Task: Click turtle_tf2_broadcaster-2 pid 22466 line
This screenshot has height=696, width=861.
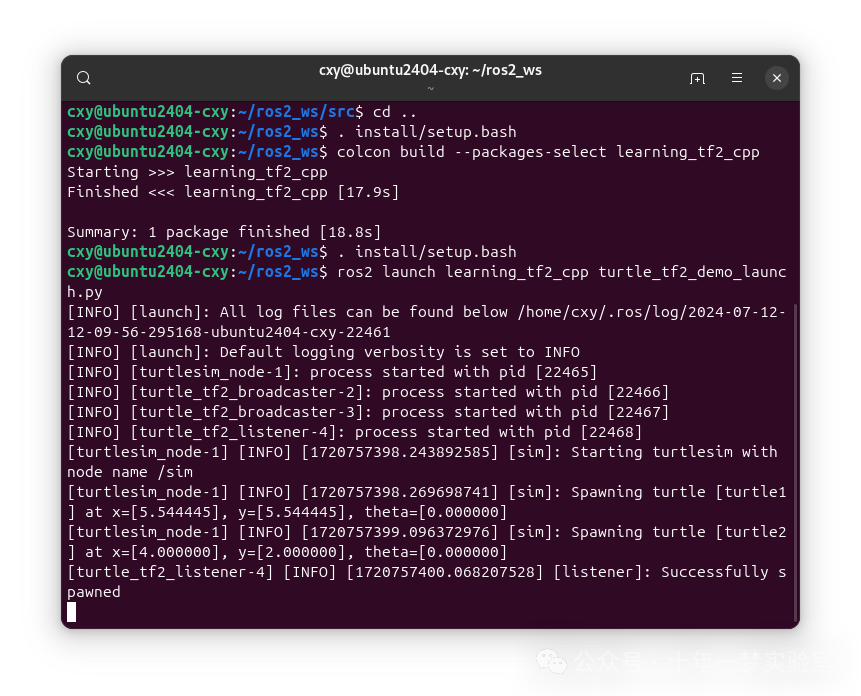Action: tap(368, 392)
